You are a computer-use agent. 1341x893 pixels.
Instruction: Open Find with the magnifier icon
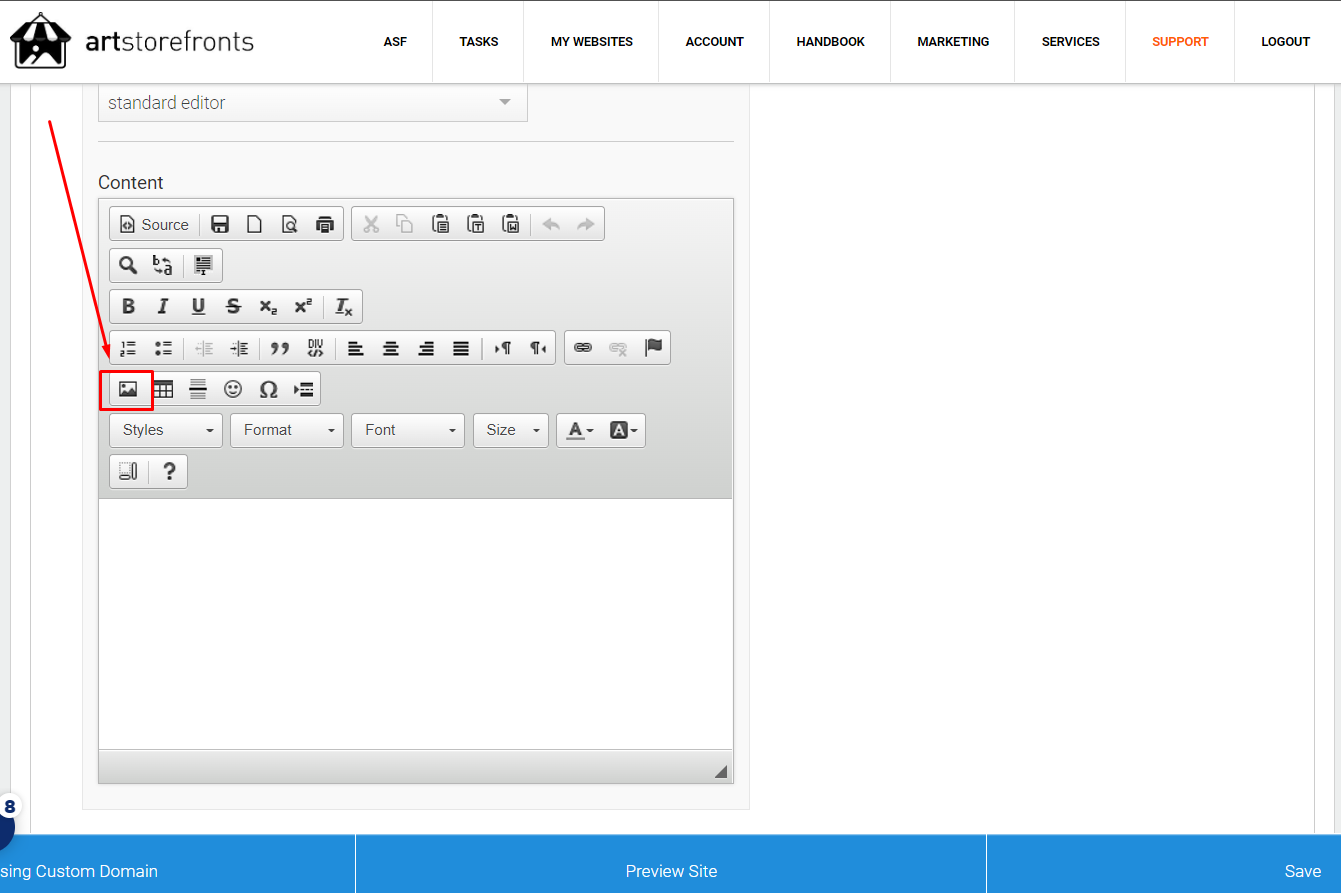(x=128, y=265)
